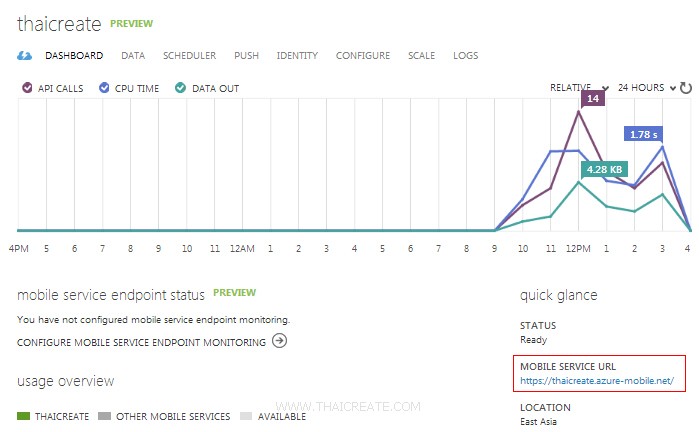699x432 pixels.
Task: Click the quick start cloud icon
Action: tap(24, 56)
